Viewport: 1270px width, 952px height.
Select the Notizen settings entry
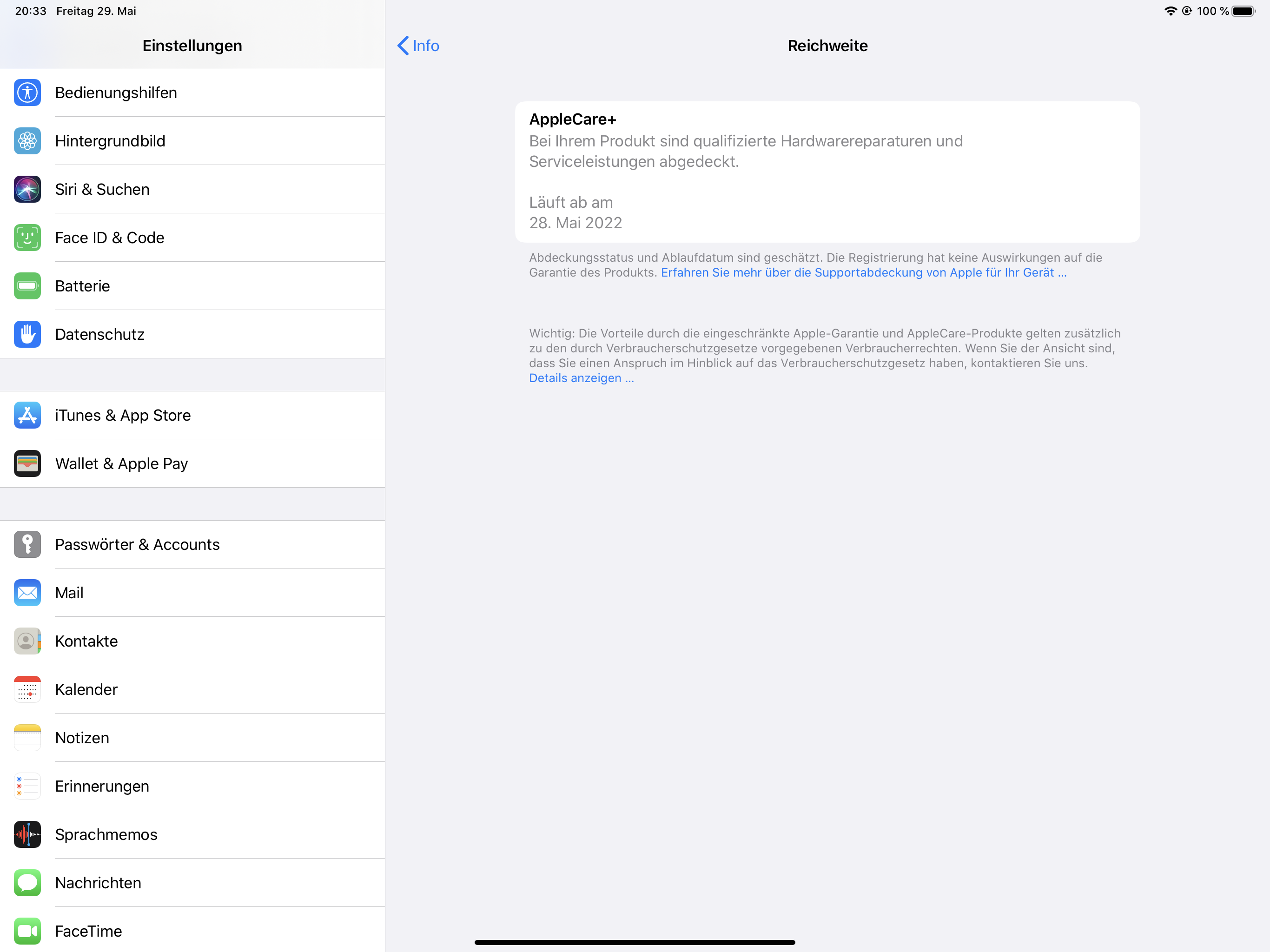(x=192, y=737)
